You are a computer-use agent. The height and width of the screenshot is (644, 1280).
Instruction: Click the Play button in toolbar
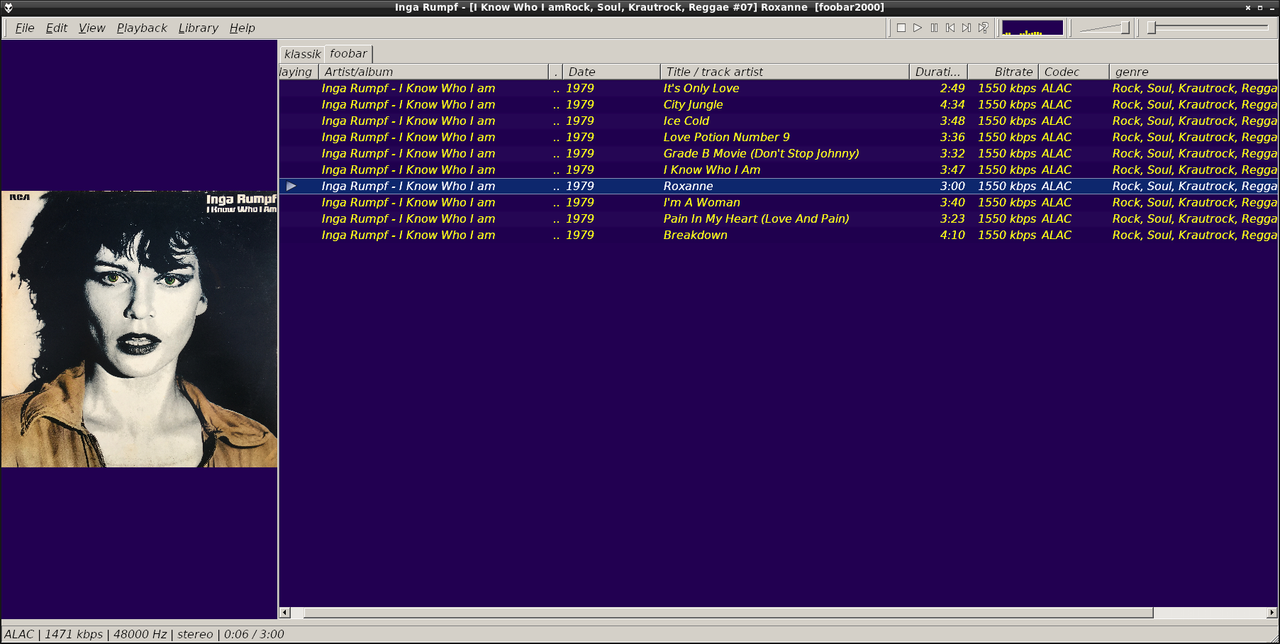tap(917, 28)
